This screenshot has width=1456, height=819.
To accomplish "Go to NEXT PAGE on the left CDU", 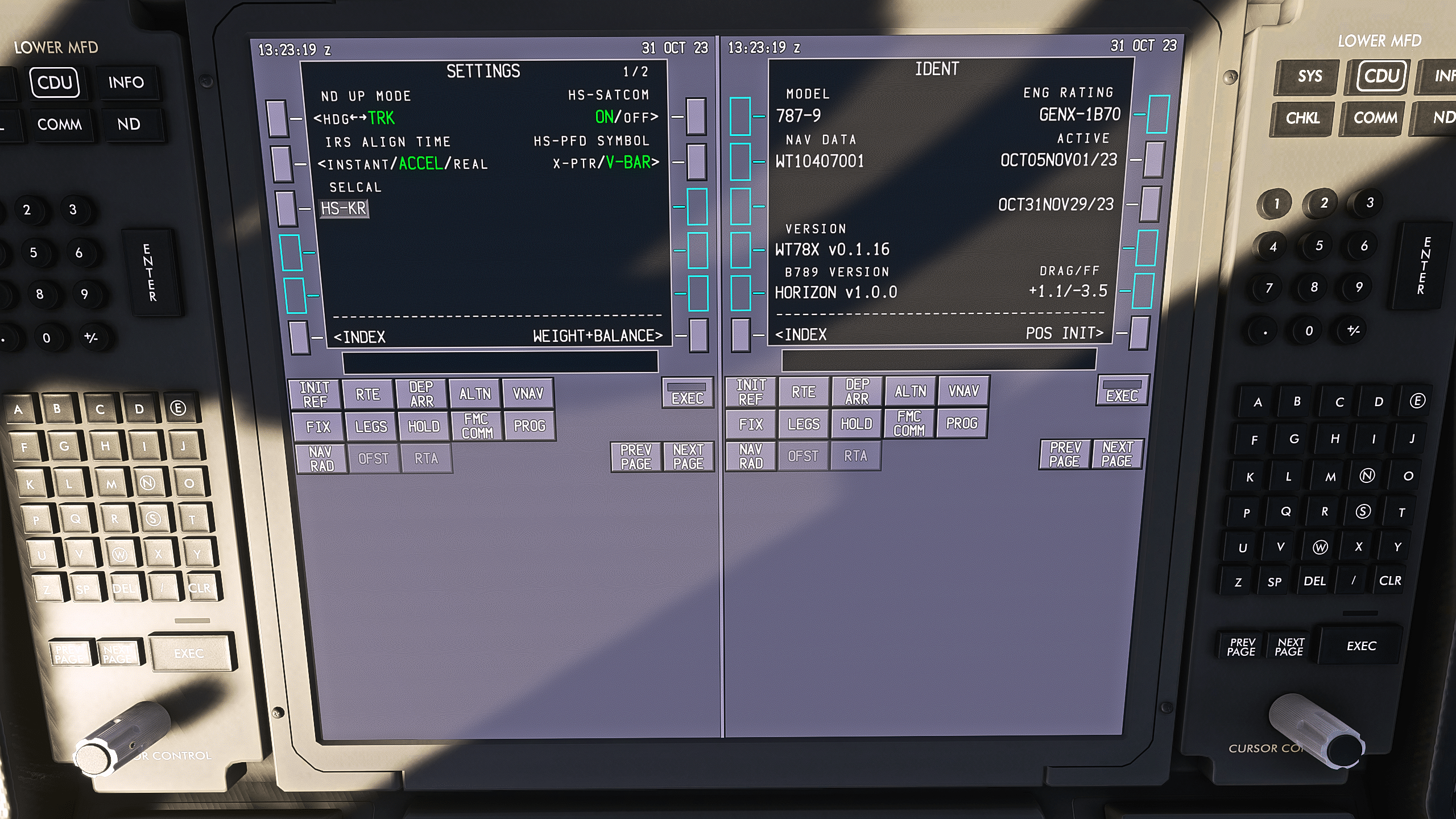I will coord(688,457).
